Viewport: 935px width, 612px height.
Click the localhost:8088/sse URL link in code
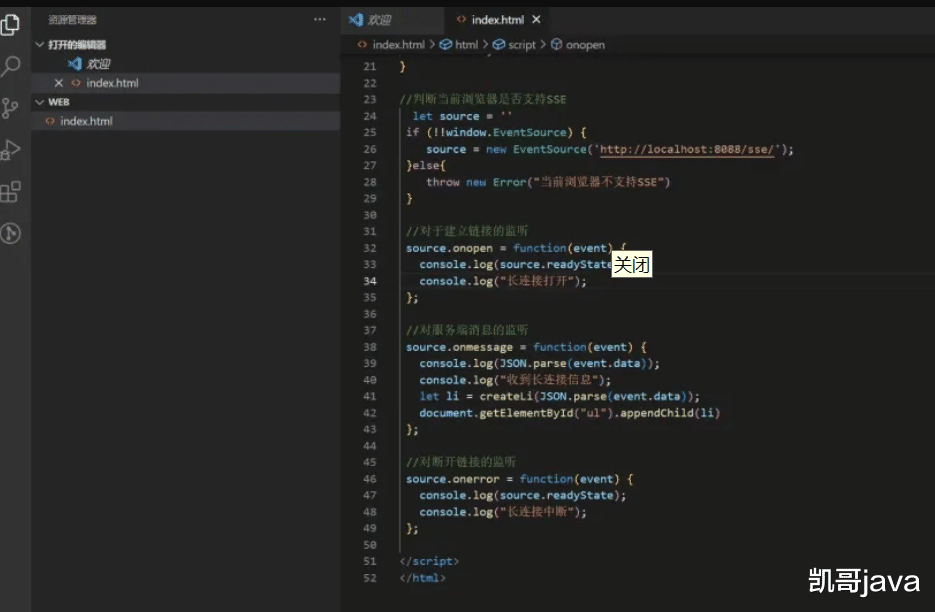pyautogui.click(x=690, y=149)
